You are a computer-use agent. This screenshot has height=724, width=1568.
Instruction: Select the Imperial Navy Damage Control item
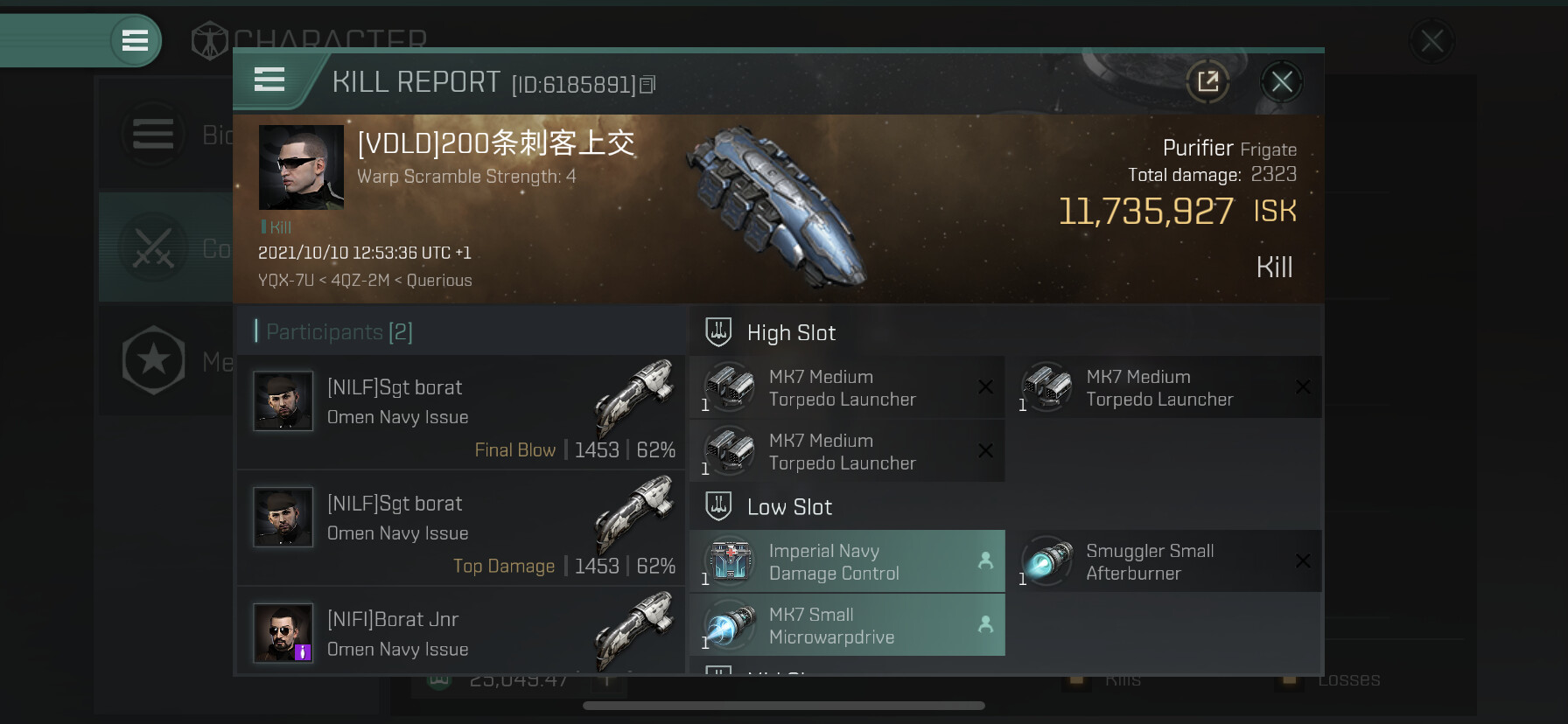(847, 561)
